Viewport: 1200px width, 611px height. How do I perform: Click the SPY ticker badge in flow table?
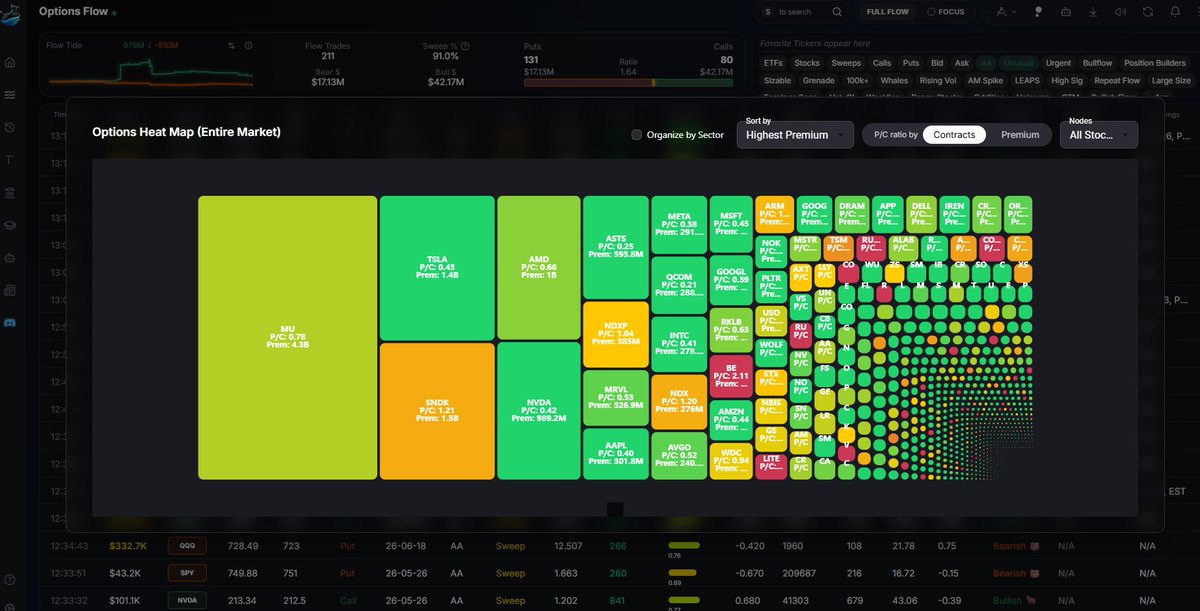pos(187,573)
